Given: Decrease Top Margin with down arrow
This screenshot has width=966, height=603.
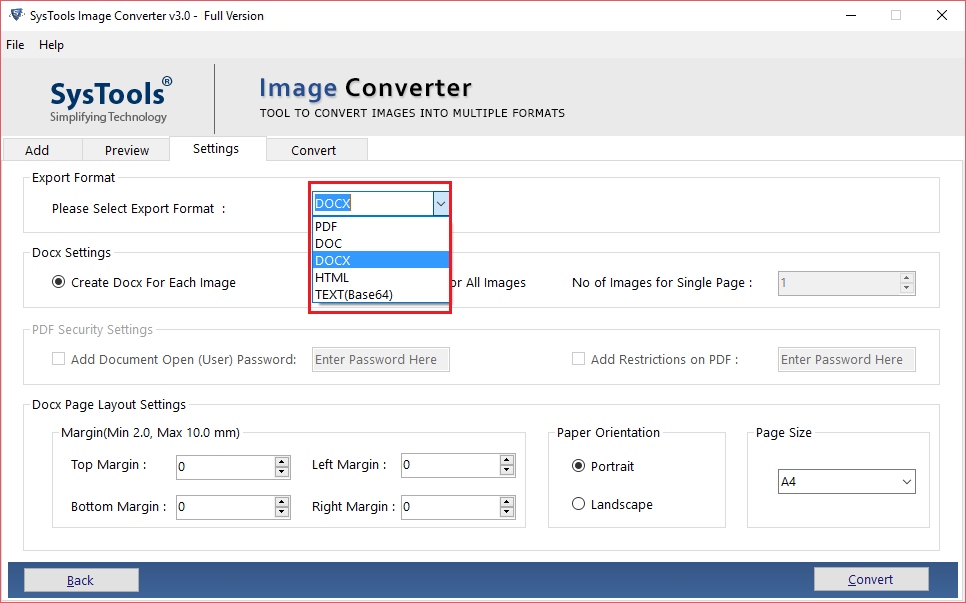Looking at the screenshot, I should pos(282,472).
